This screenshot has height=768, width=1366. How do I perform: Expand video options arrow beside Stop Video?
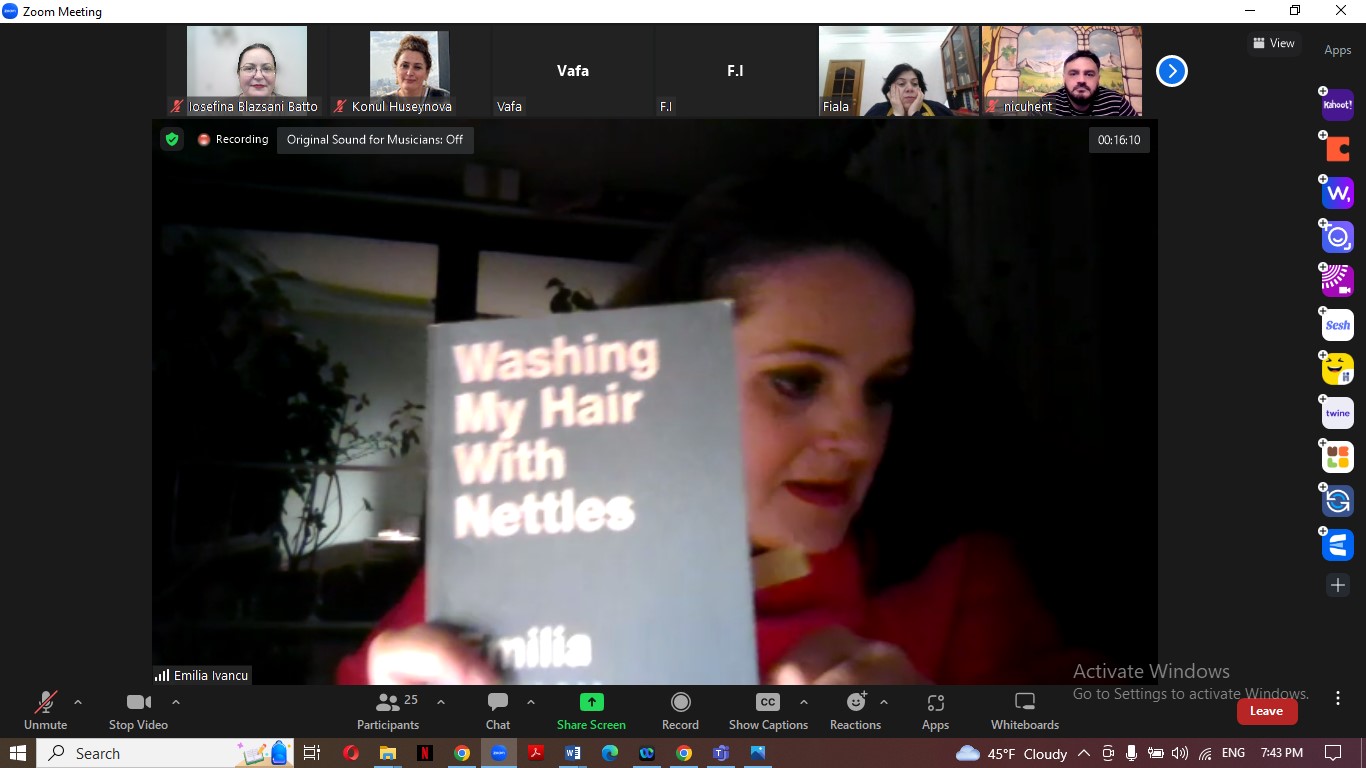[x=176, y=702]
